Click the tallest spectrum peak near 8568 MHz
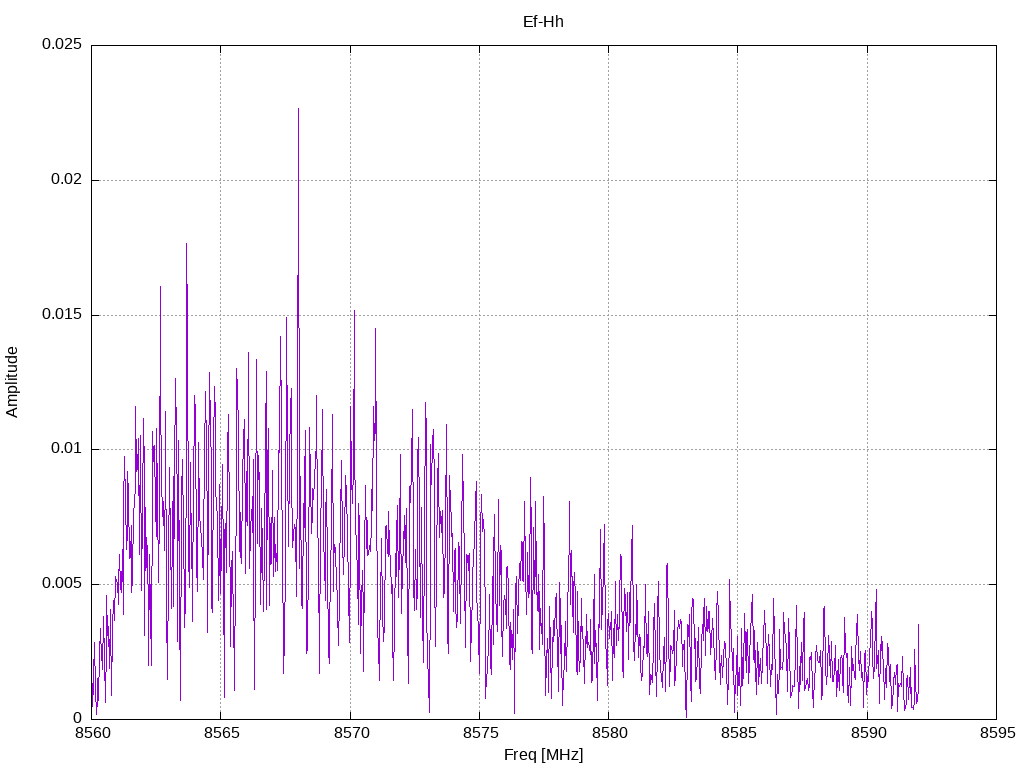1024x768 pixels. click(x=298, y=110)
